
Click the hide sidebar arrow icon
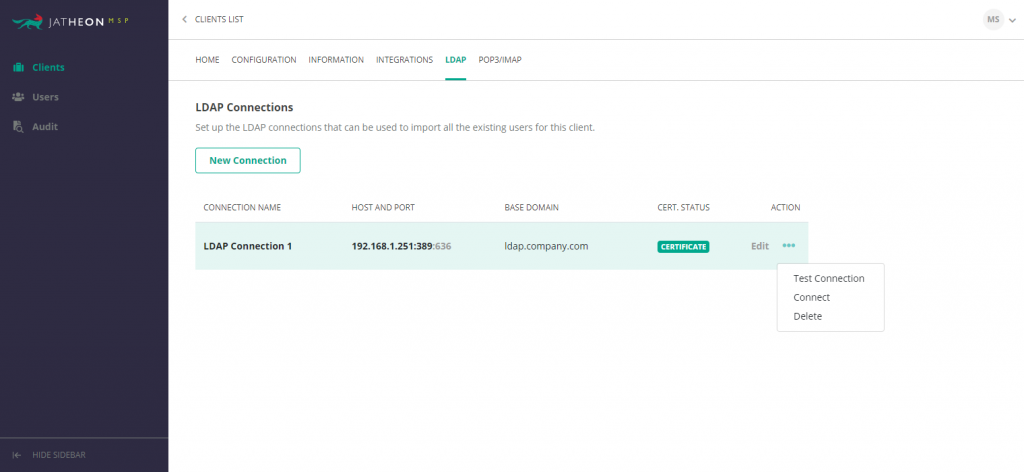(17, 455)
